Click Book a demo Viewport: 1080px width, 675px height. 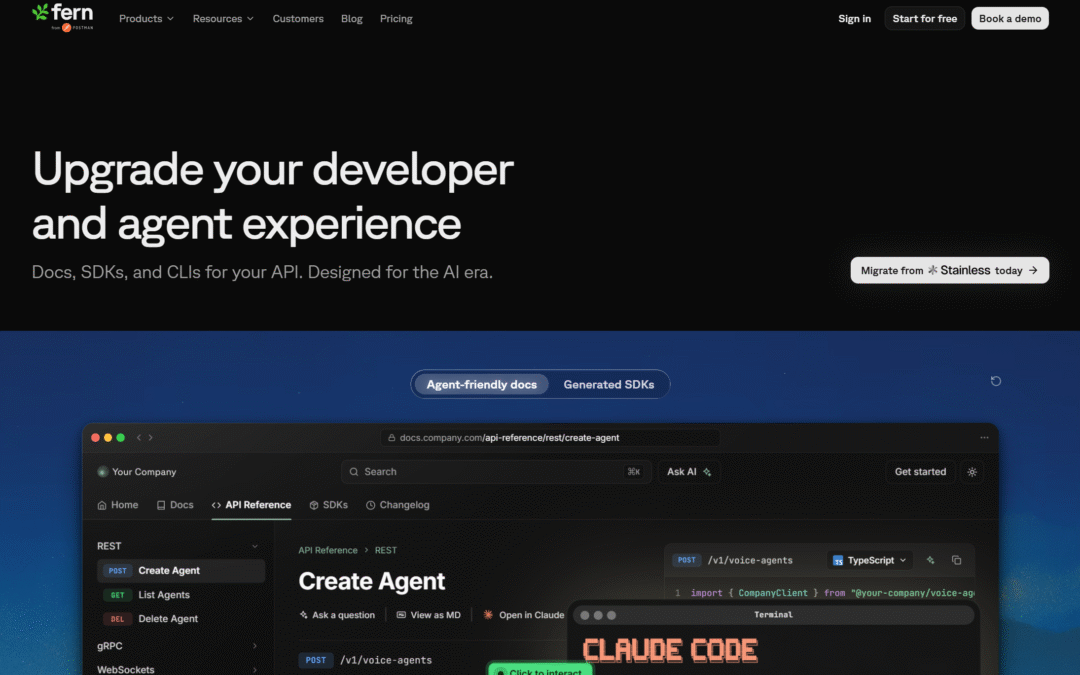tap(1010, 19)
